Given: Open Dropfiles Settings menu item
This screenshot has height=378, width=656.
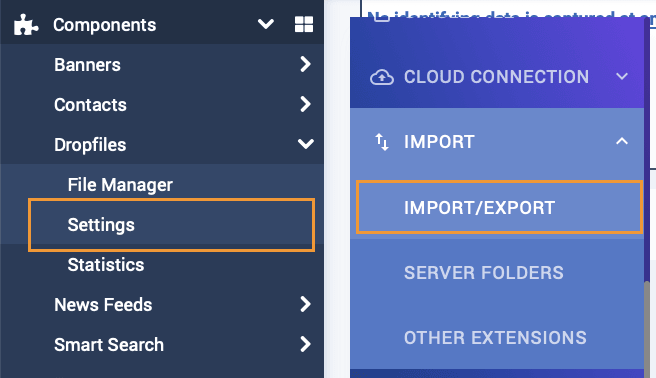Looking at the screenshot, I should tap(172, 225).
